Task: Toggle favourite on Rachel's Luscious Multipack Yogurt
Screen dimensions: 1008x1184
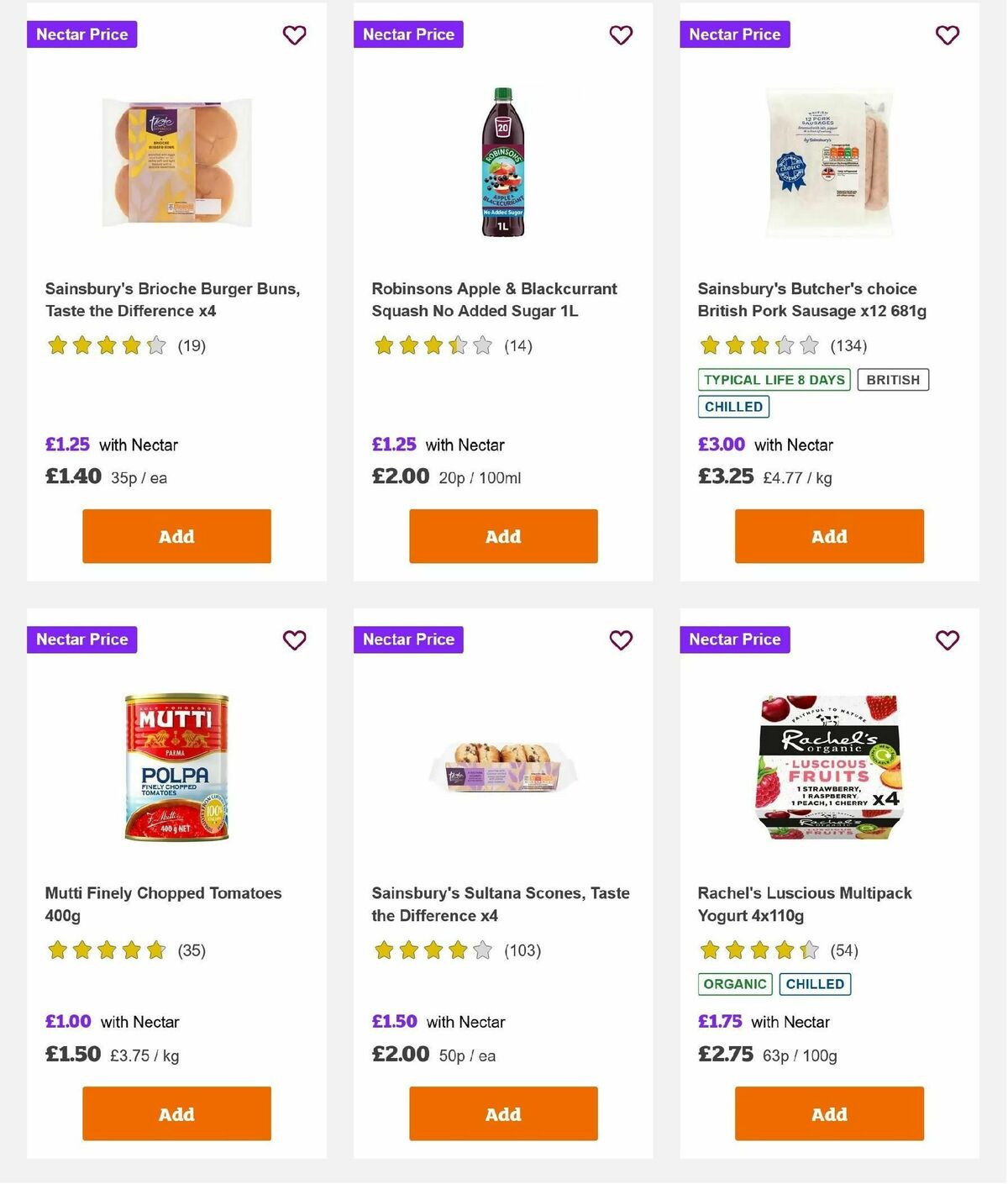Action: 948,640
